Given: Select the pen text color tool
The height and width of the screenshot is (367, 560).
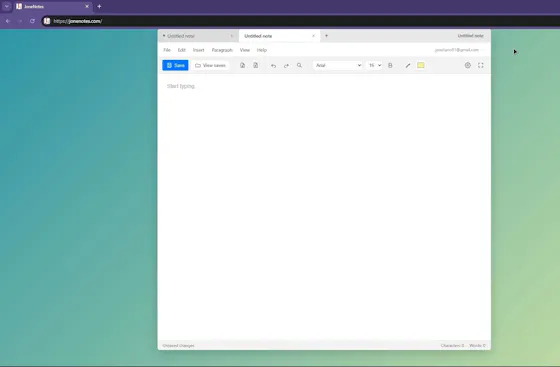Looking at the screenshot, I should pos(408,65).
